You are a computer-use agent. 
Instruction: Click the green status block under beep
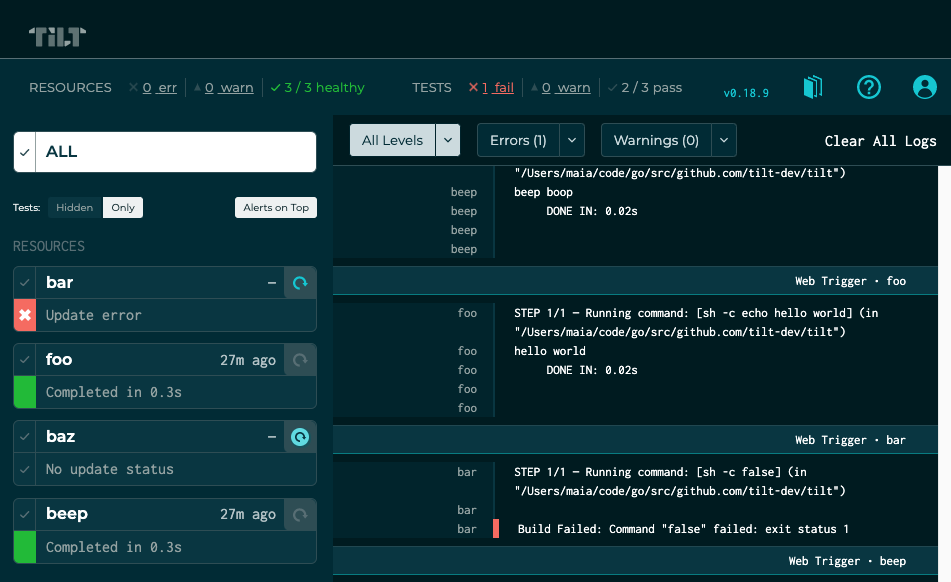coord(25,547)
